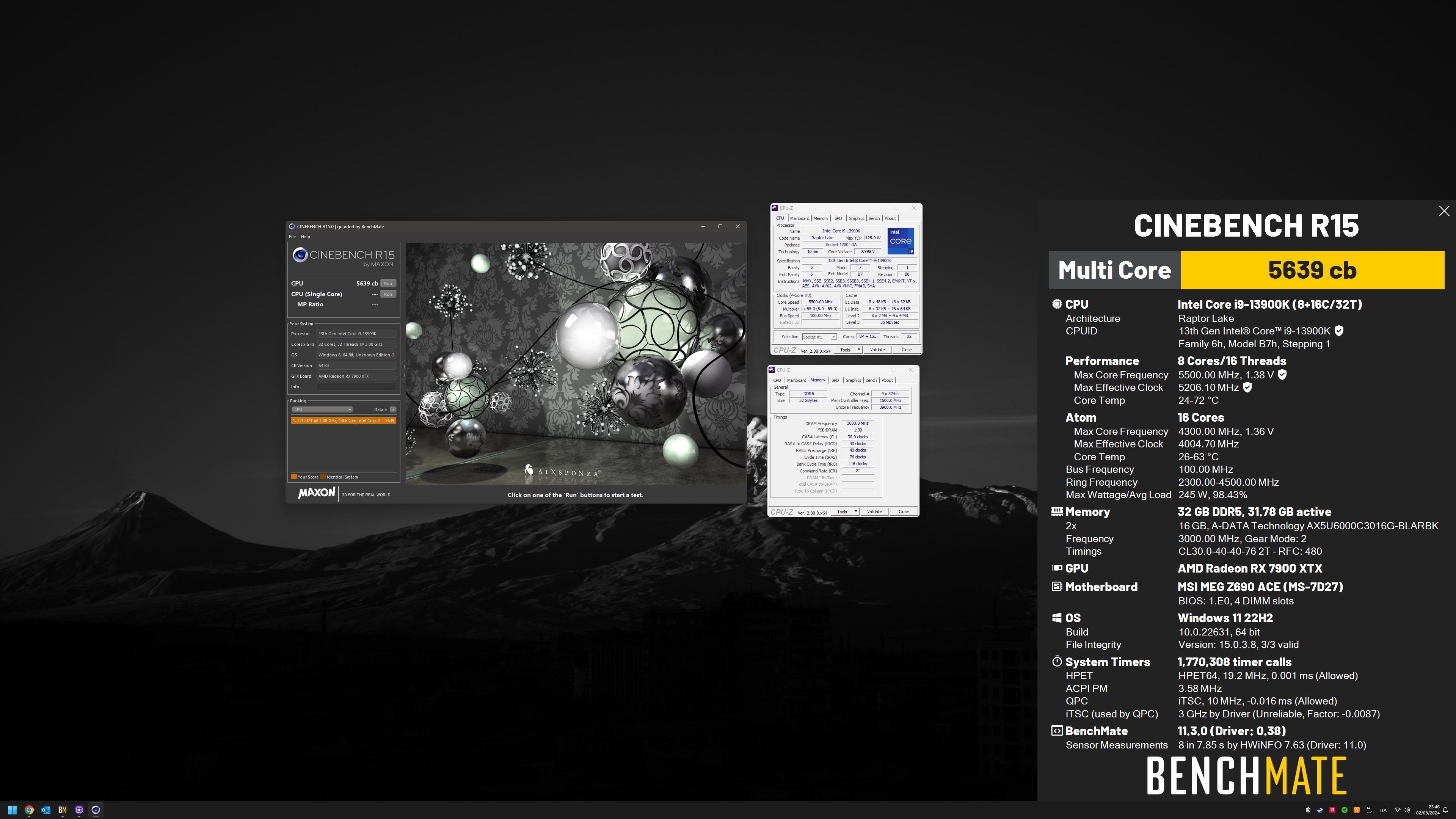Click the 5639 cb Multi Core score bar
Image resolution: width=1456 pixels, height=819 pixels.
click(x=1312, y=270)
